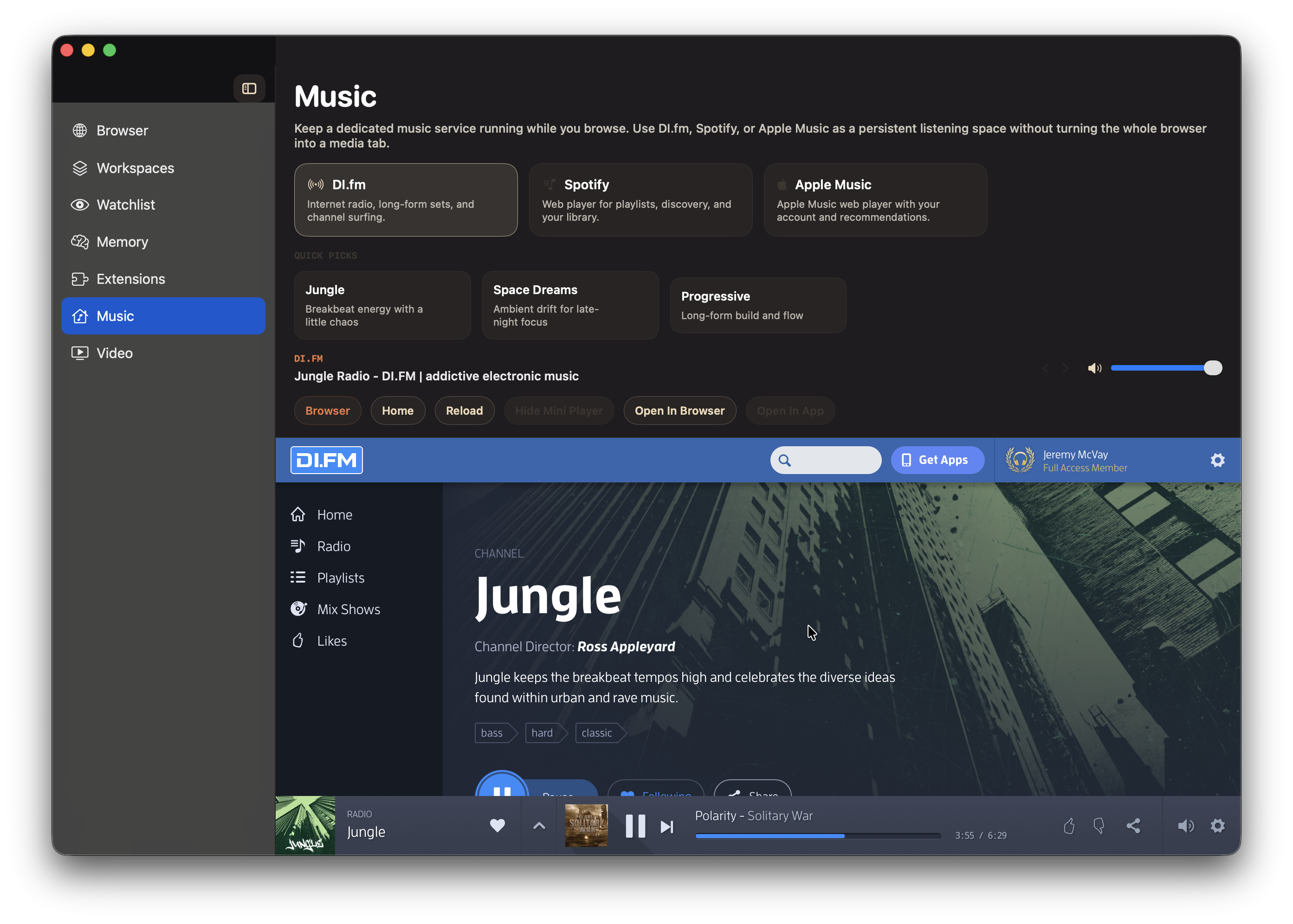Adjust the blue volume slider
Viewport: 1293px width, 924px height.
click(x=1166, y=368)
